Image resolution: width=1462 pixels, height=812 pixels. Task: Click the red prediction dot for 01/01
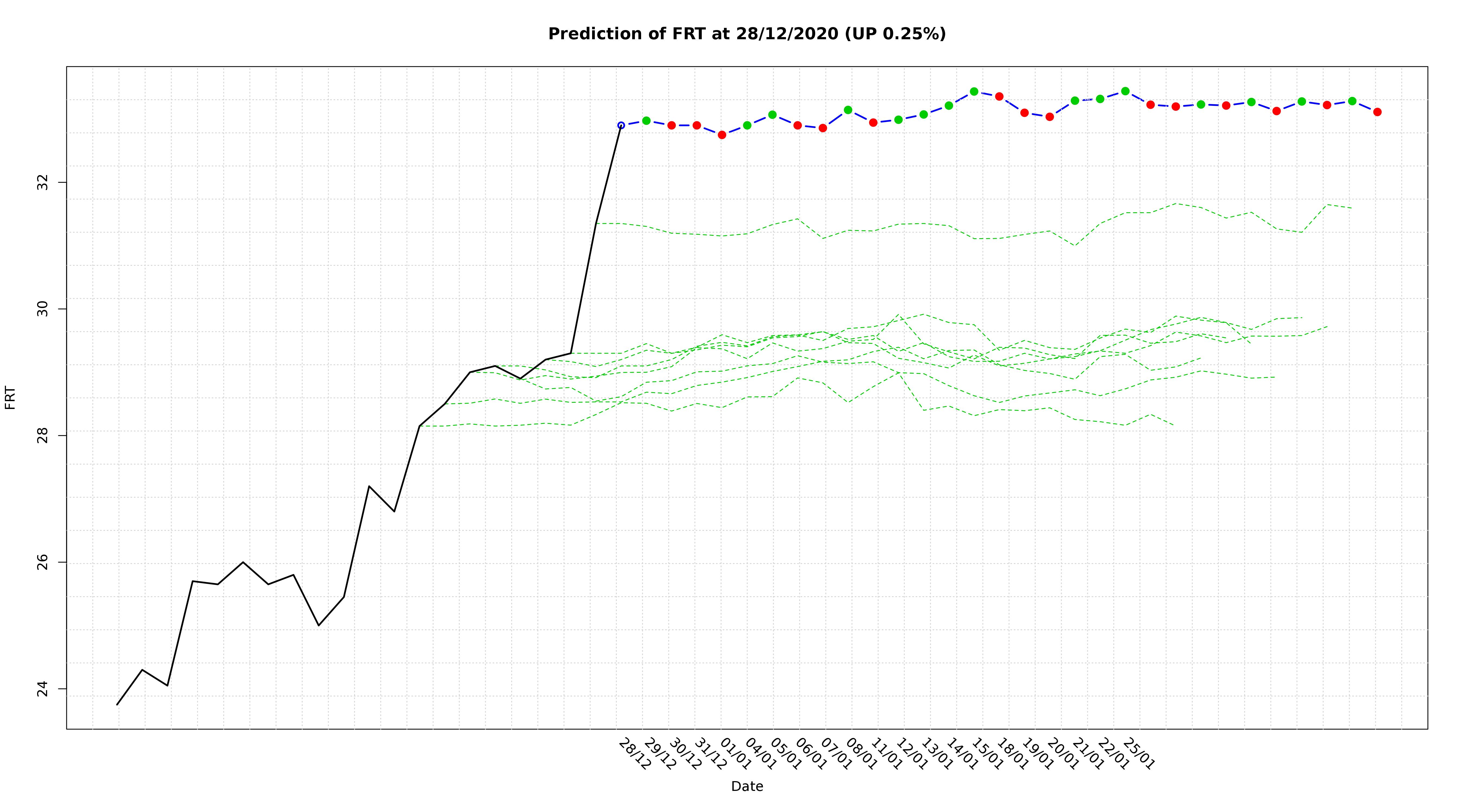click(x=722, y=135)
